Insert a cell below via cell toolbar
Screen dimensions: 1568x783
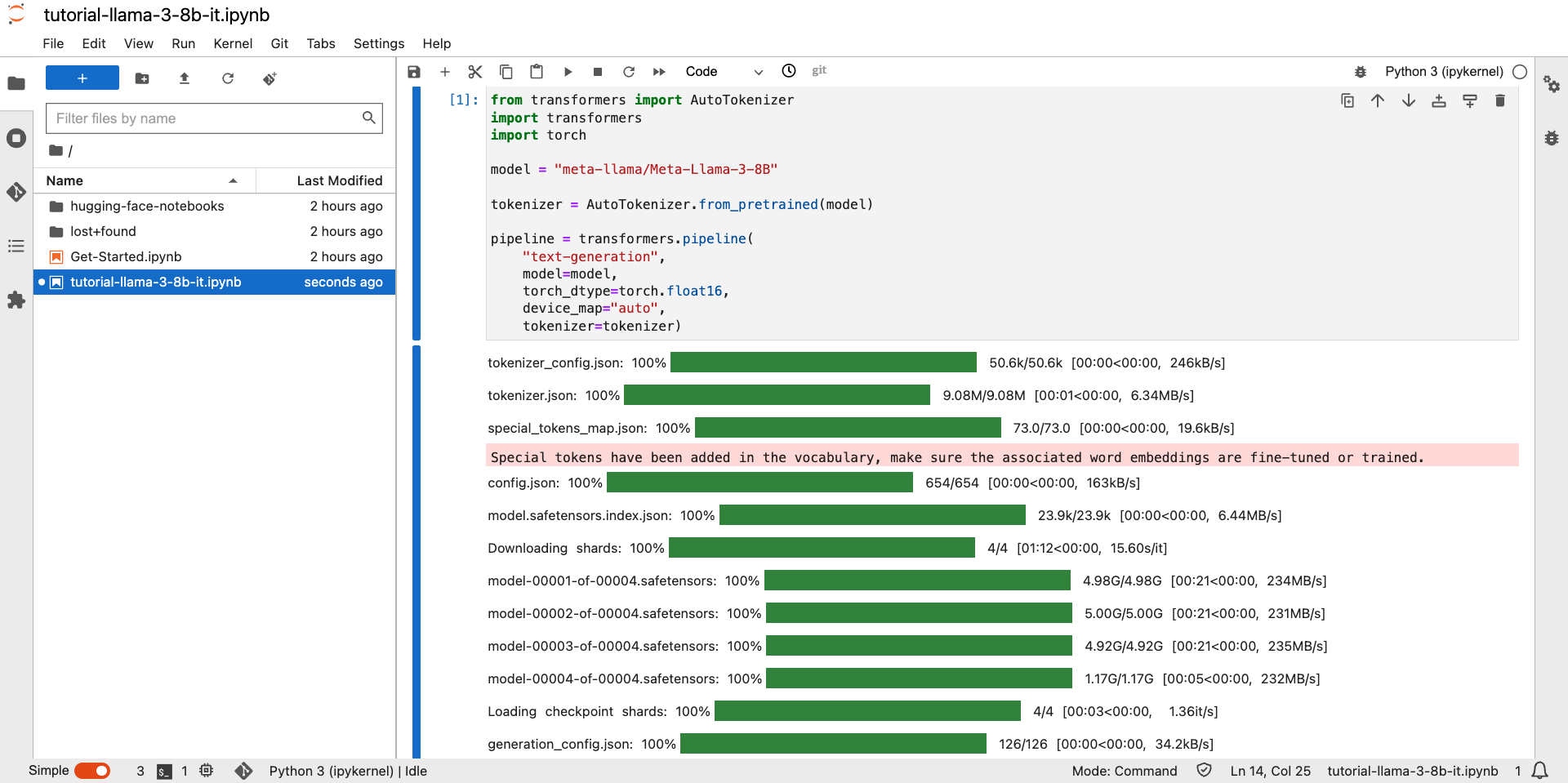coord(1470,100)
